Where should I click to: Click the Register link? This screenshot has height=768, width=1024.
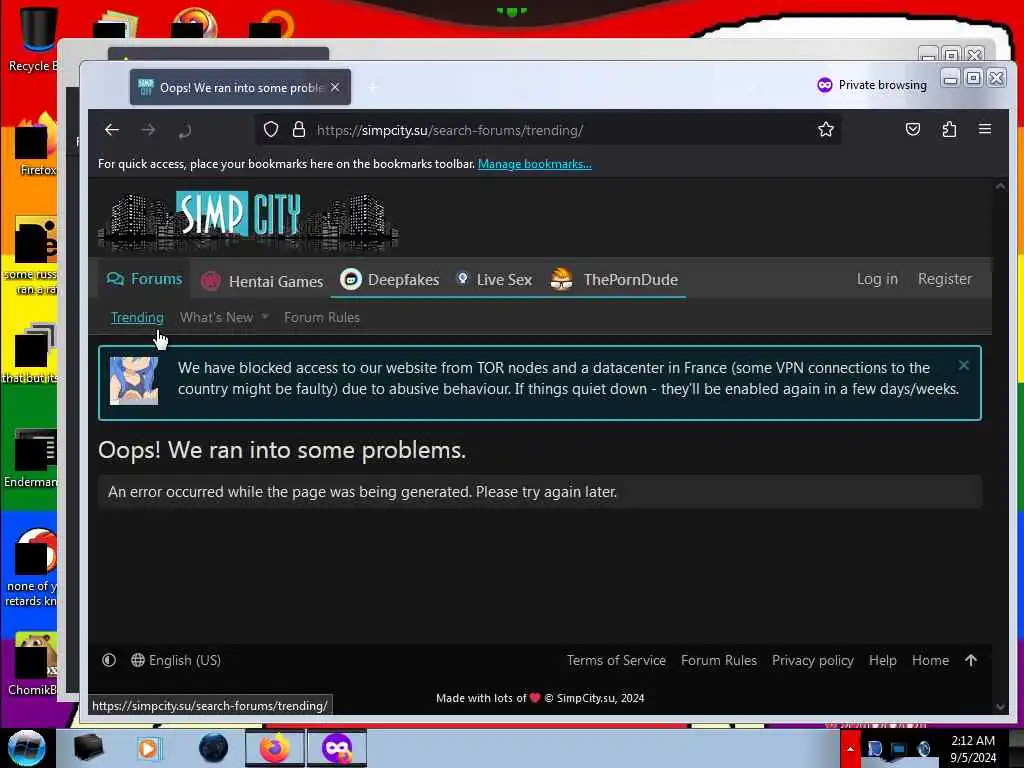coord(944,279)
